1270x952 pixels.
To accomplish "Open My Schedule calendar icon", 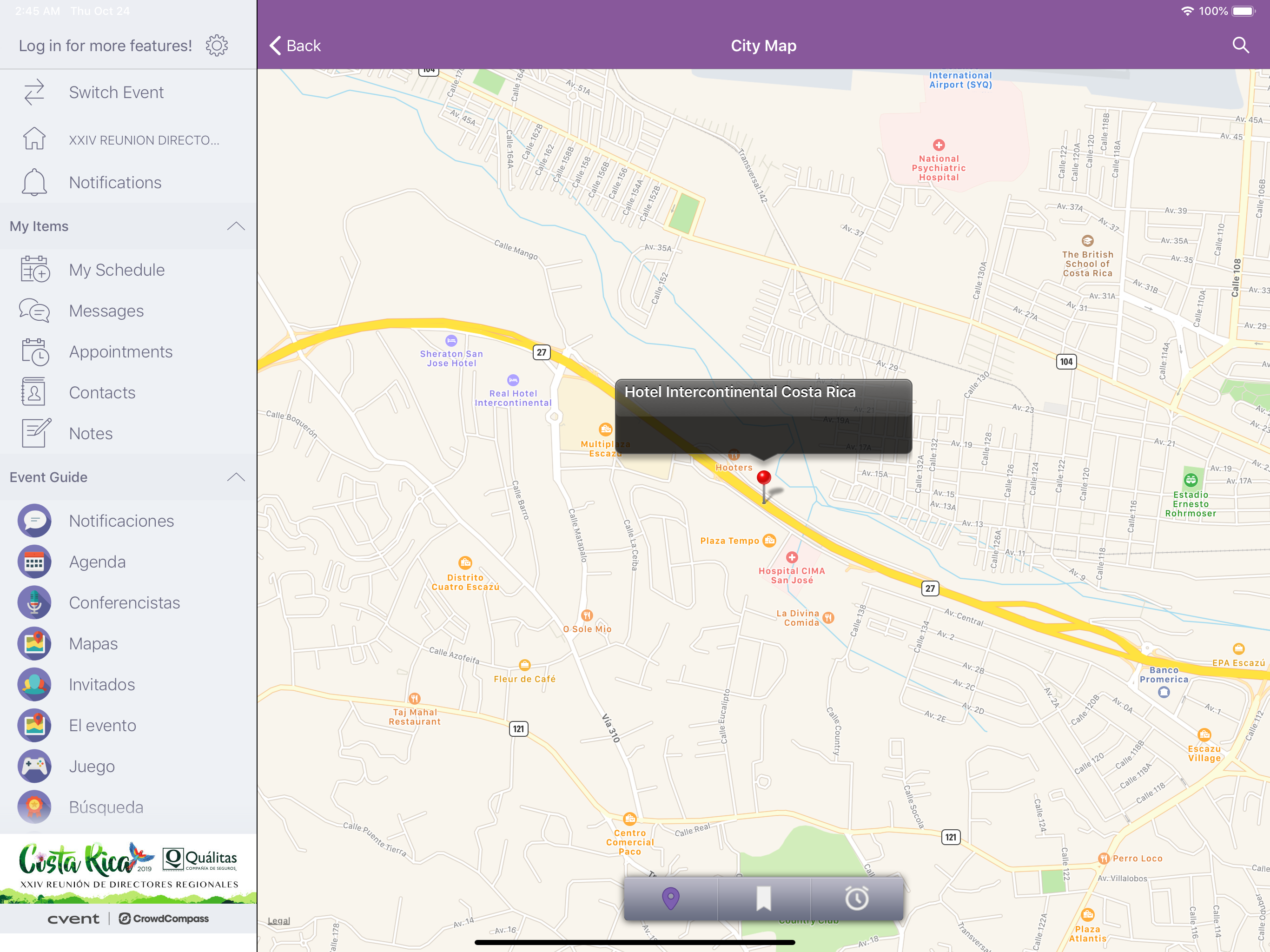I will (x=35, y=269).
